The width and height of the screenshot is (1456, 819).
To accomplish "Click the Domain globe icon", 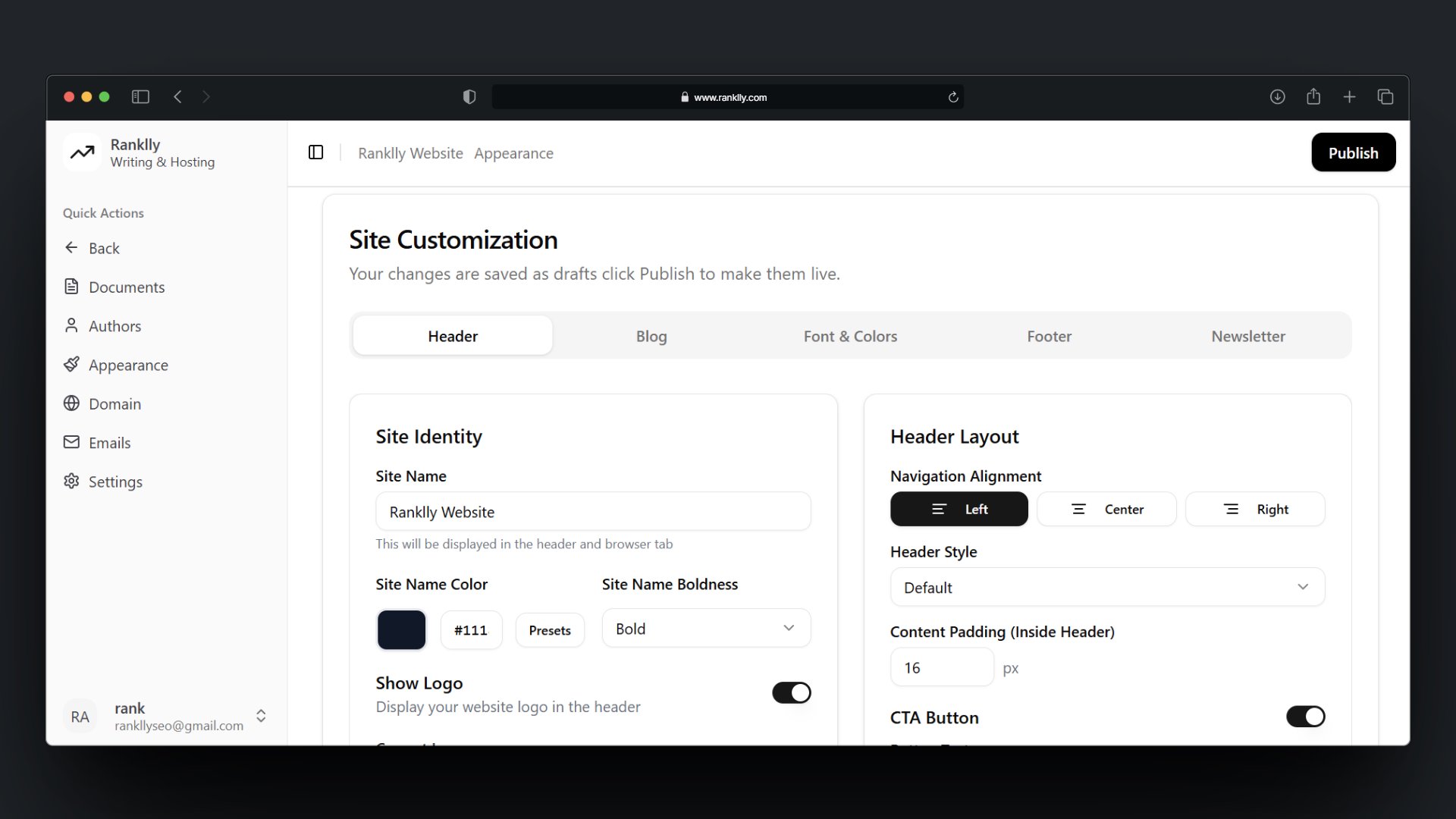I will pos(71,403).
